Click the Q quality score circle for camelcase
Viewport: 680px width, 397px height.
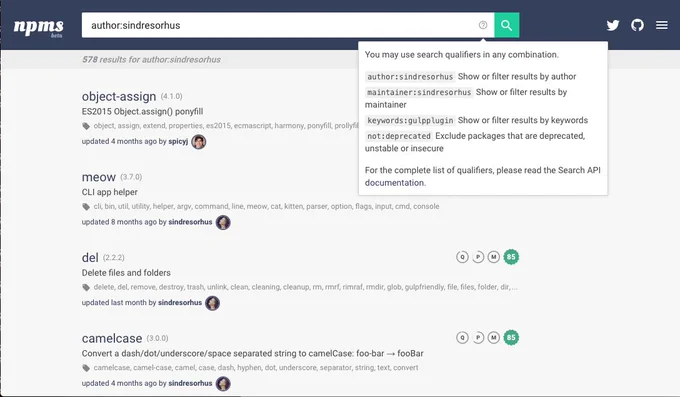(x=462, y=338)
